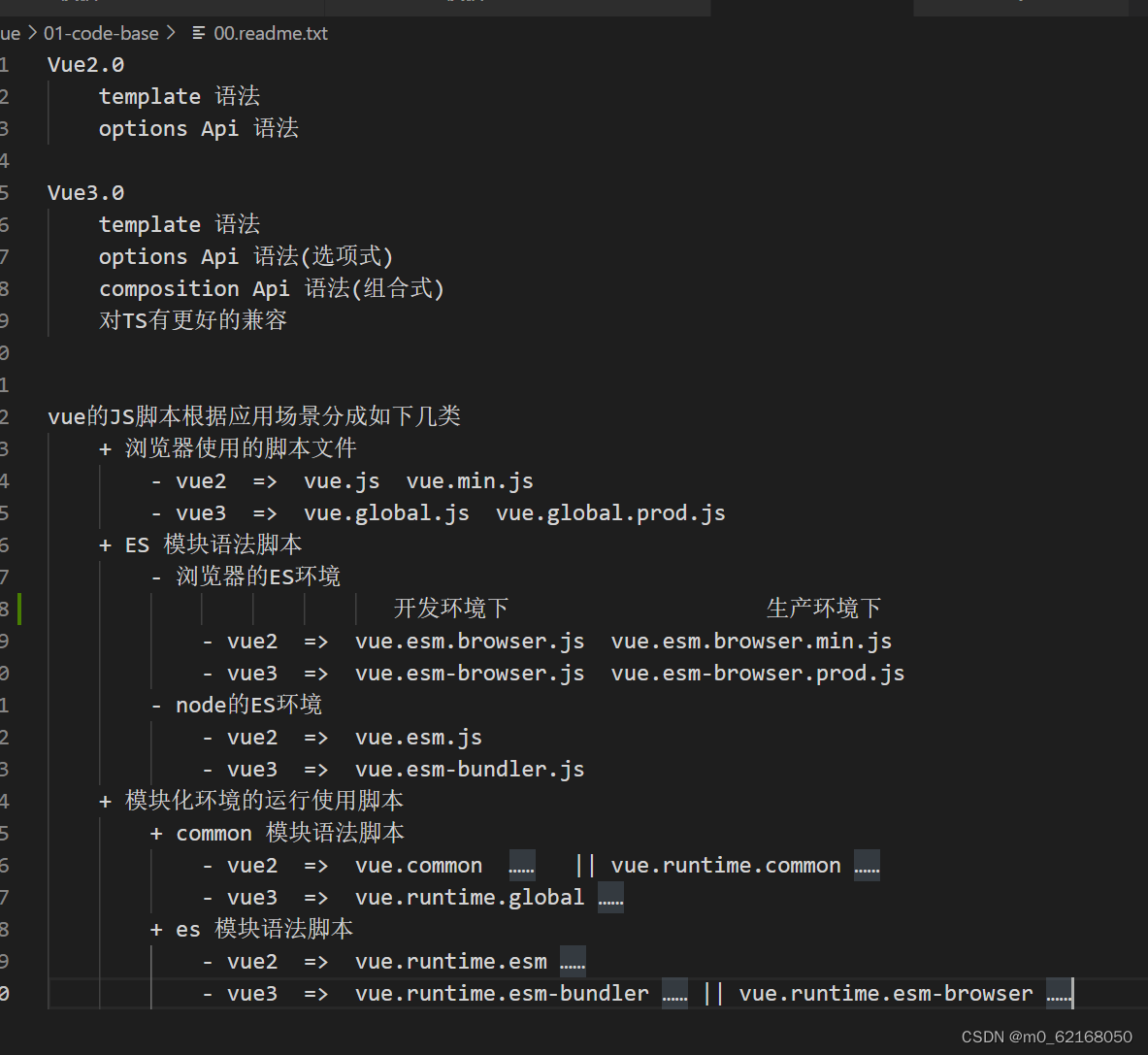Click the highlighted ellipsis after vue.runtime.esm-bundler
This screenshot has width=1148, height=1055.
point(674,994)
